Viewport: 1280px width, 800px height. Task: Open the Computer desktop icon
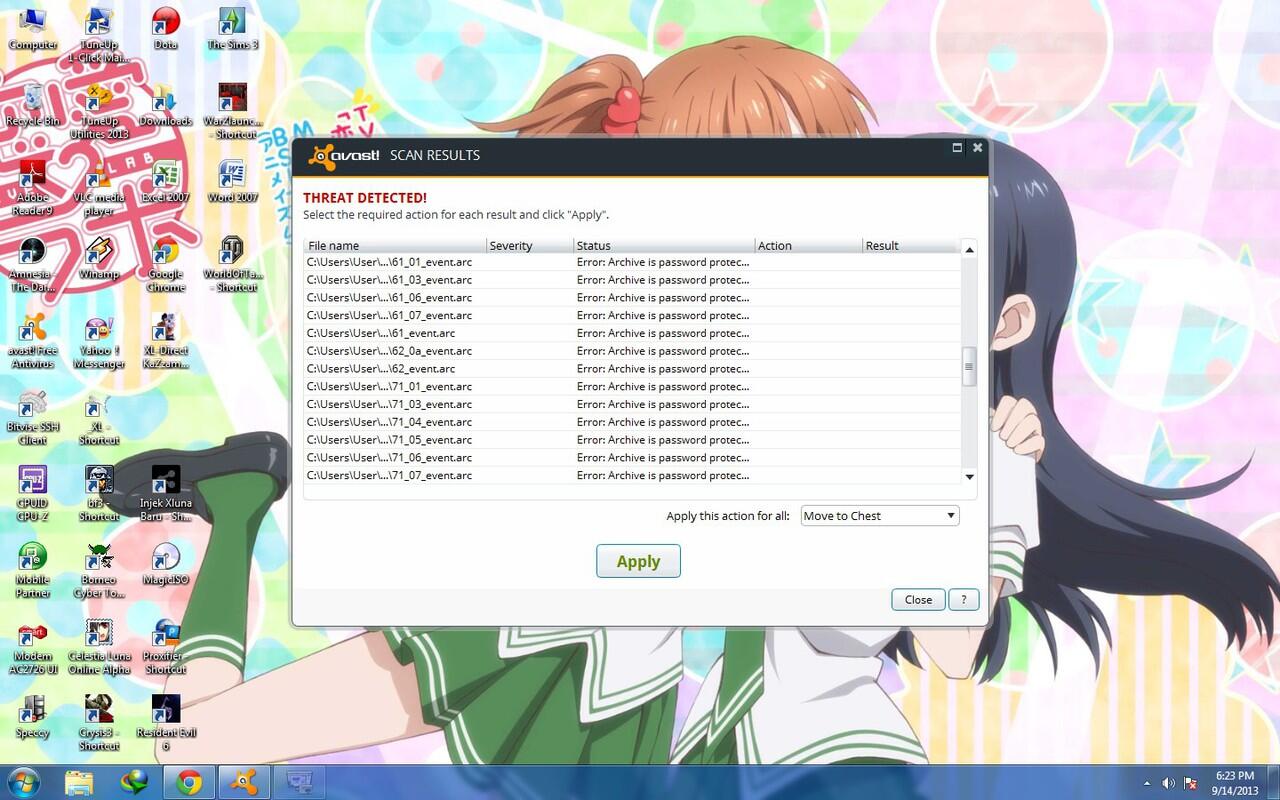click(32, 28)
